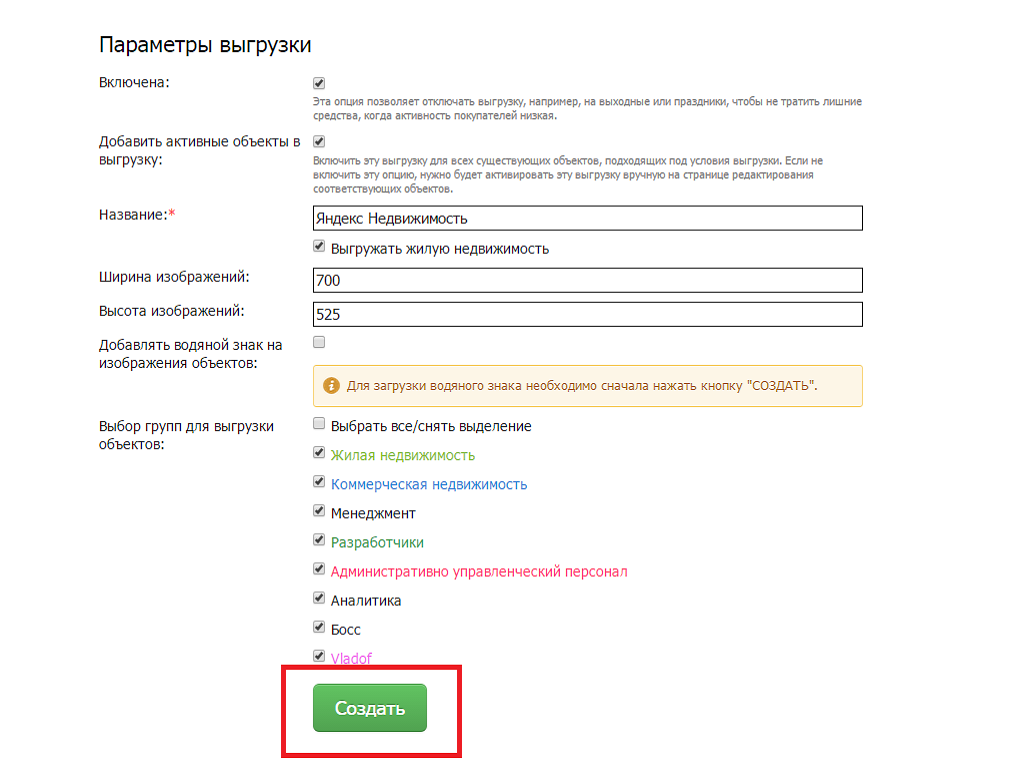Click the Ширина изображений input field
This screenshot has height=770, width=1029.
click(x=587, y=280)
